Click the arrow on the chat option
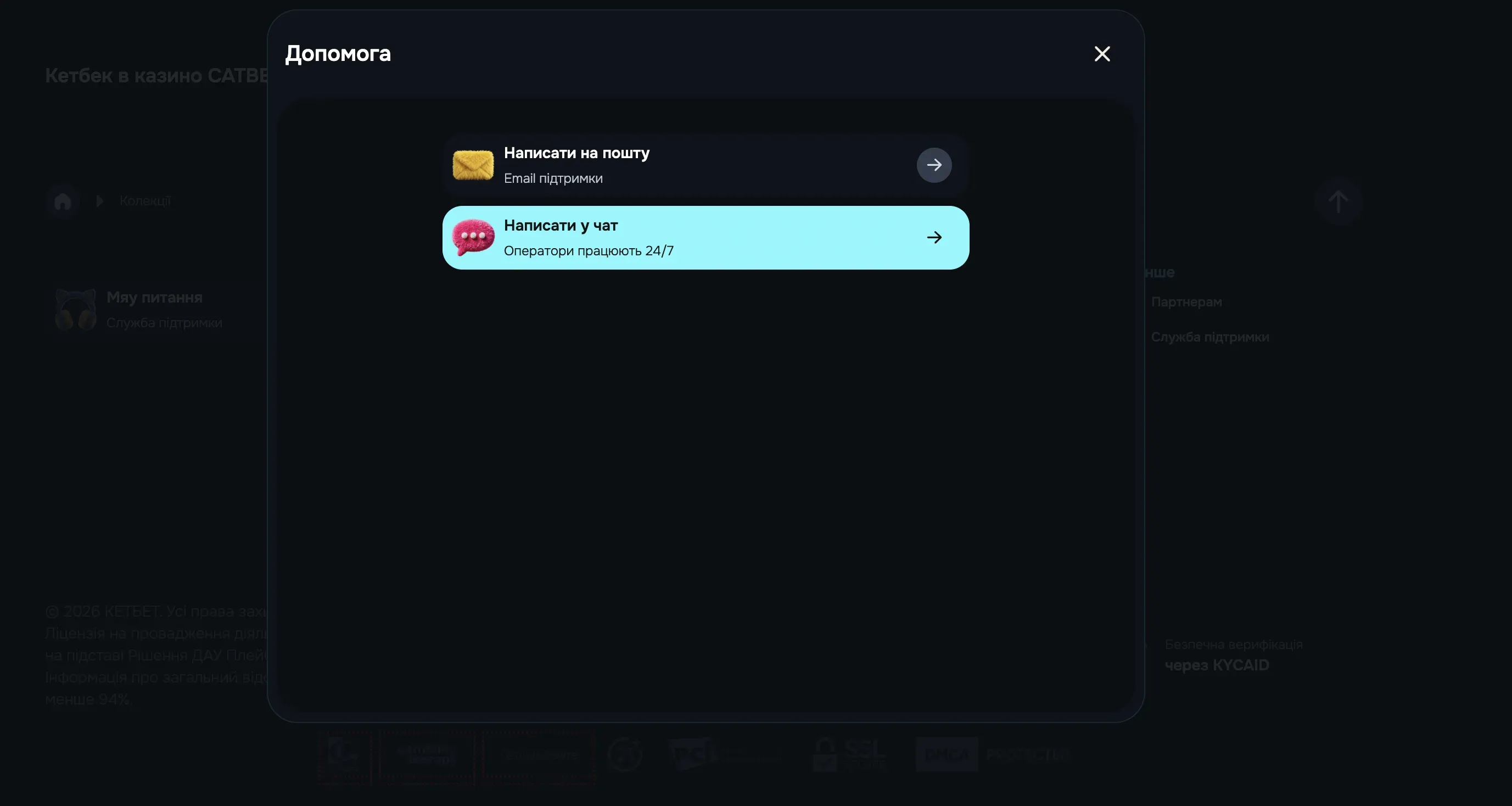This screenshot has height=806, width=1512. (934, 238)
